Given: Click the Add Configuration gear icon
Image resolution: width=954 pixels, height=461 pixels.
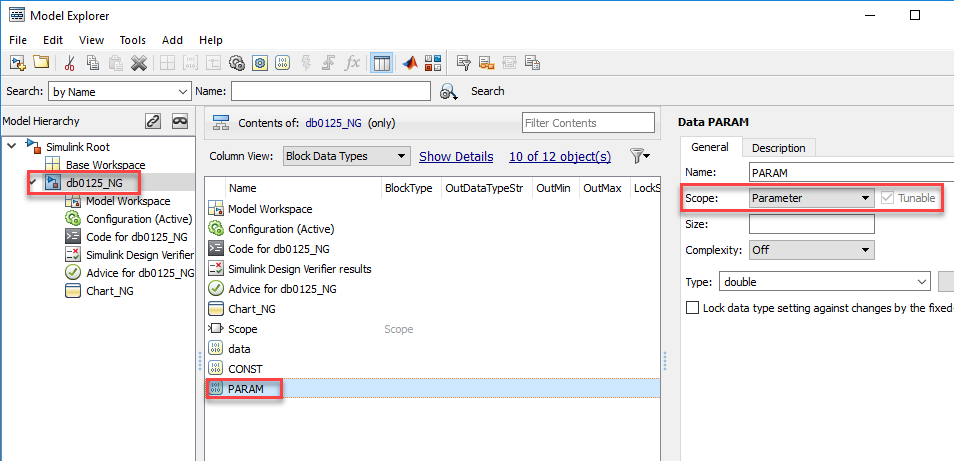Looking at the screenshot, I should [x=237, y=63].
